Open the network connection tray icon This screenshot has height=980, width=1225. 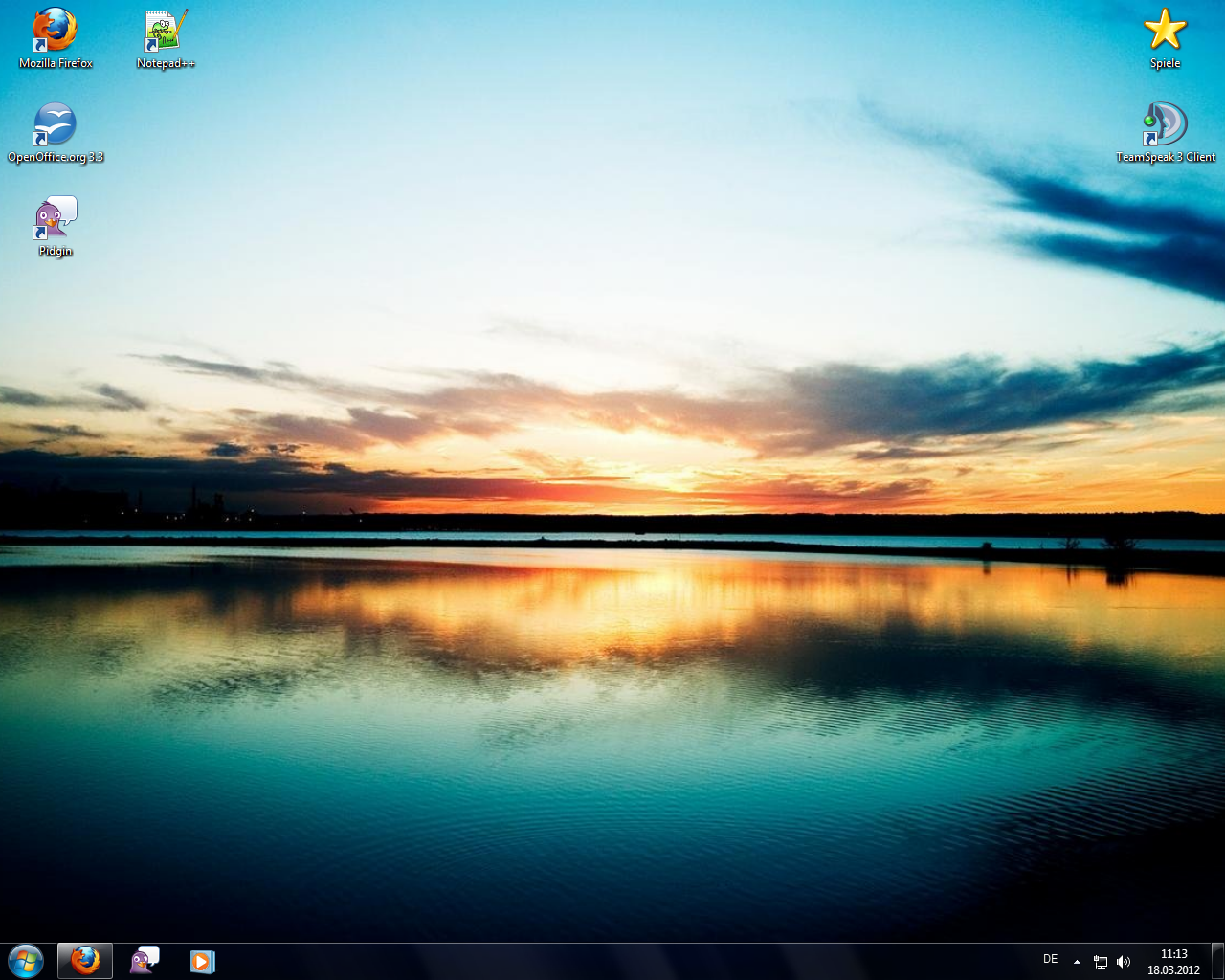tap(1101, 962)
